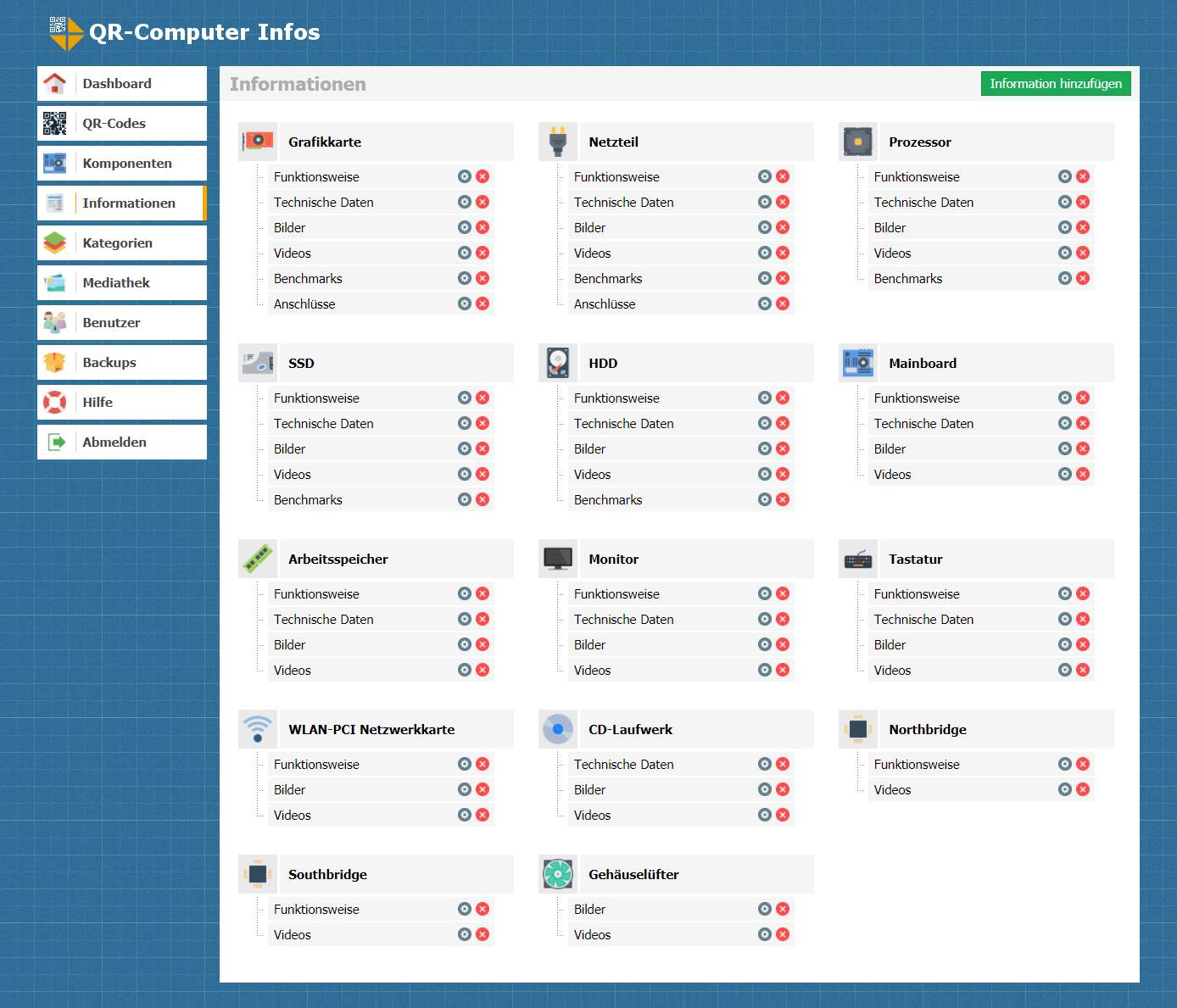Click the Prozessor chip icon
The image size is (1177, 1008).
pyautogui.click(x=858, y=142)
